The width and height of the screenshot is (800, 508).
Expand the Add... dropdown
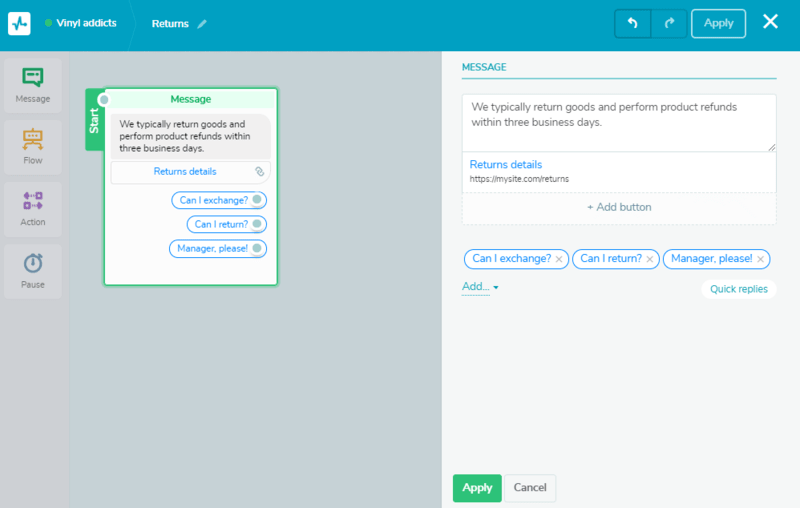click(x=480, y=287)
